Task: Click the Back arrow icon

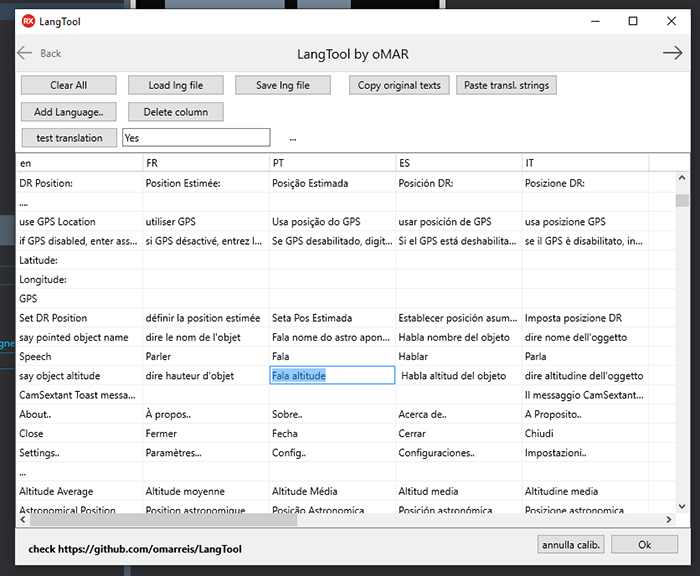Action: tap(25, 53)
